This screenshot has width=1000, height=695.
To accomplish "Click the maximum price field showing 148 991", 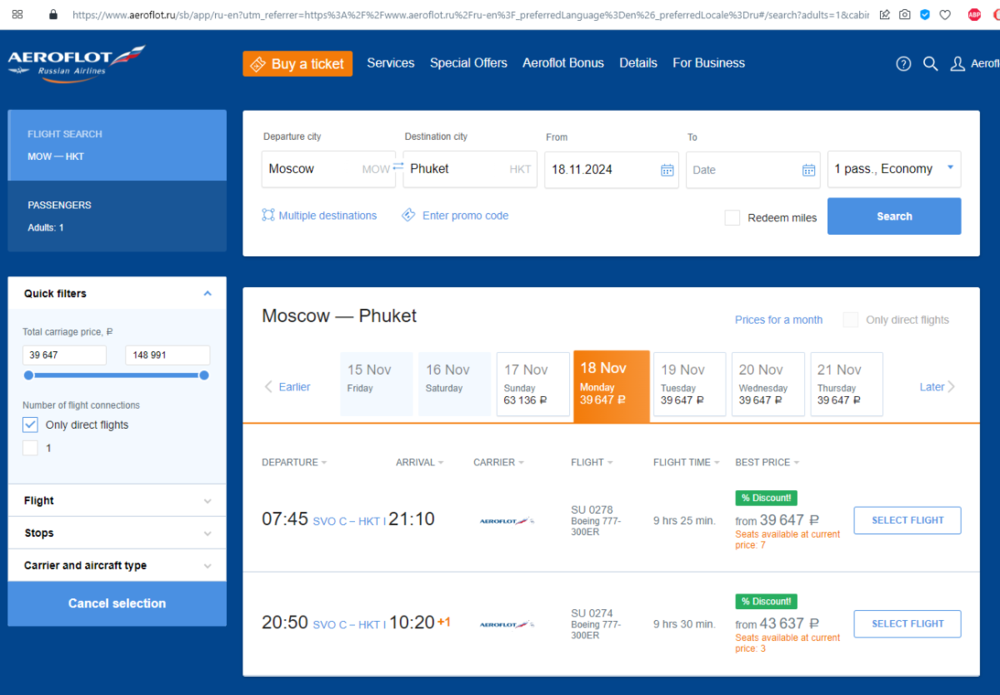I will pos(168,355).
